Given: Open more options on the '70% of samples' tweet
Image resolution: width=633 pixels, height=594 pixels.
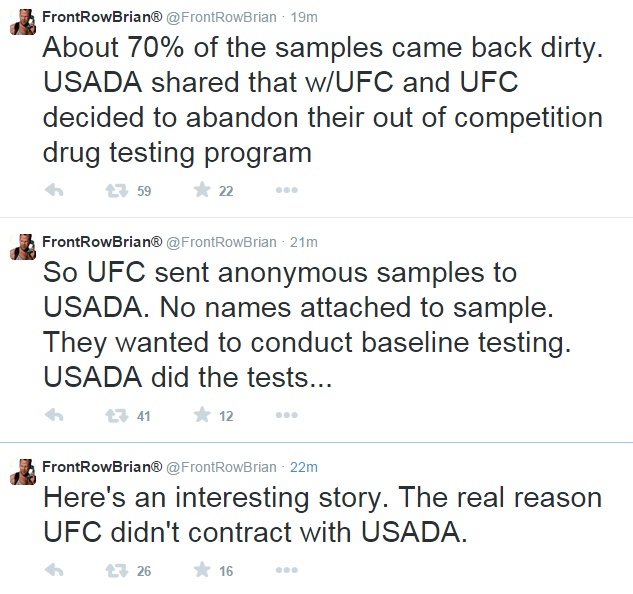Looking at the screenshot, I should (286, 190).
